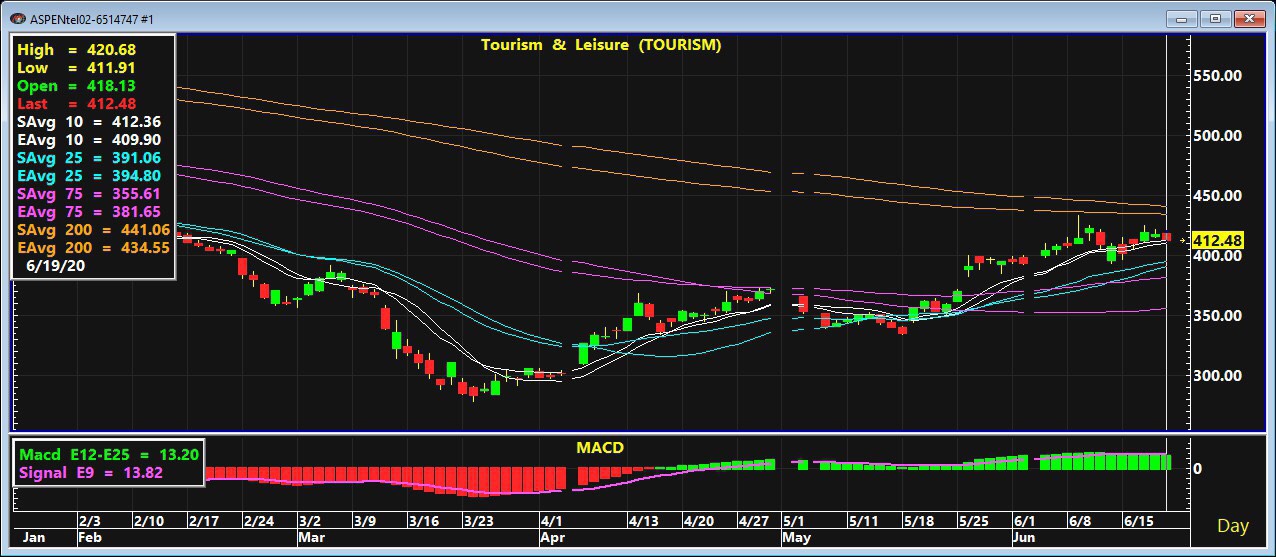Image resolution: width=1276 pixels, height=557 pixels.
Task: Click the Low = 411.91 legend entry
Action: click(x=77, y=67)
